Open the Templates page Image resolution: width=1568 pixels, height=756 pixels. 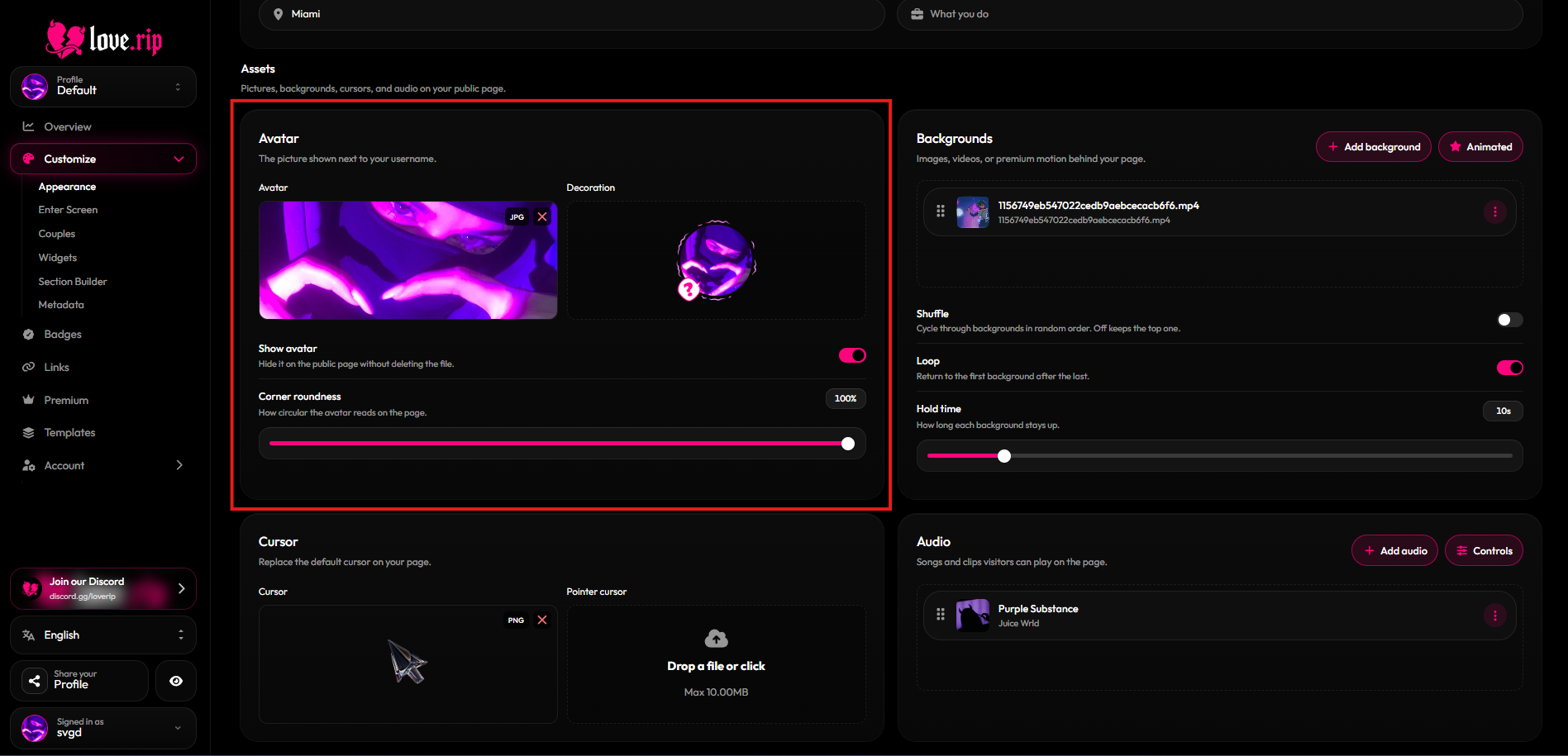(x=69, y=432)
